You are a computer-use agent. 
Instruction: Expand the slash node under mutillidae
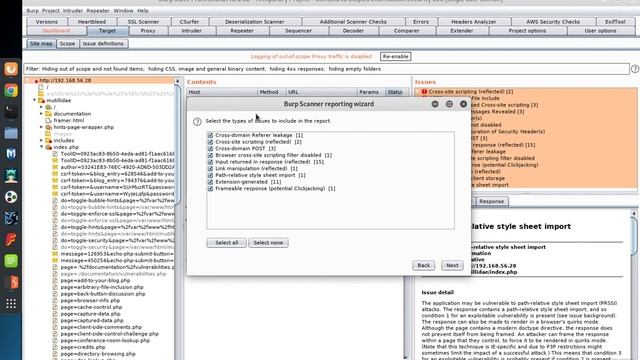pyautogui.click(x=41, y=107)
